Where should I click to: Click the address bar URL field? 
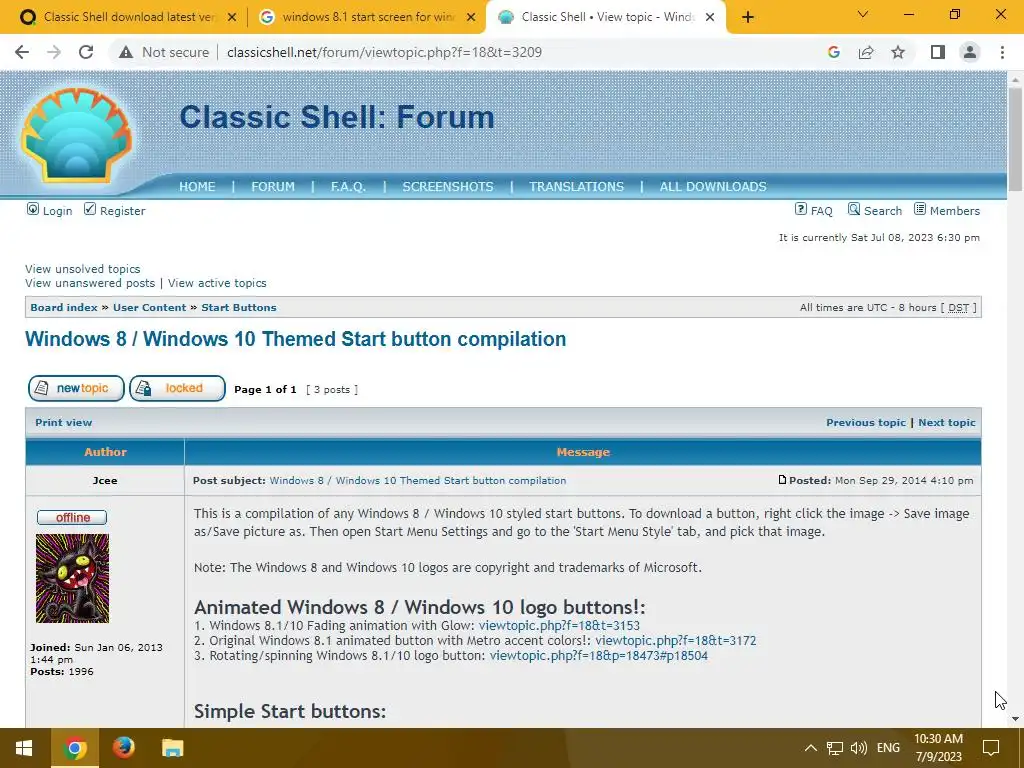coord(384,52)
